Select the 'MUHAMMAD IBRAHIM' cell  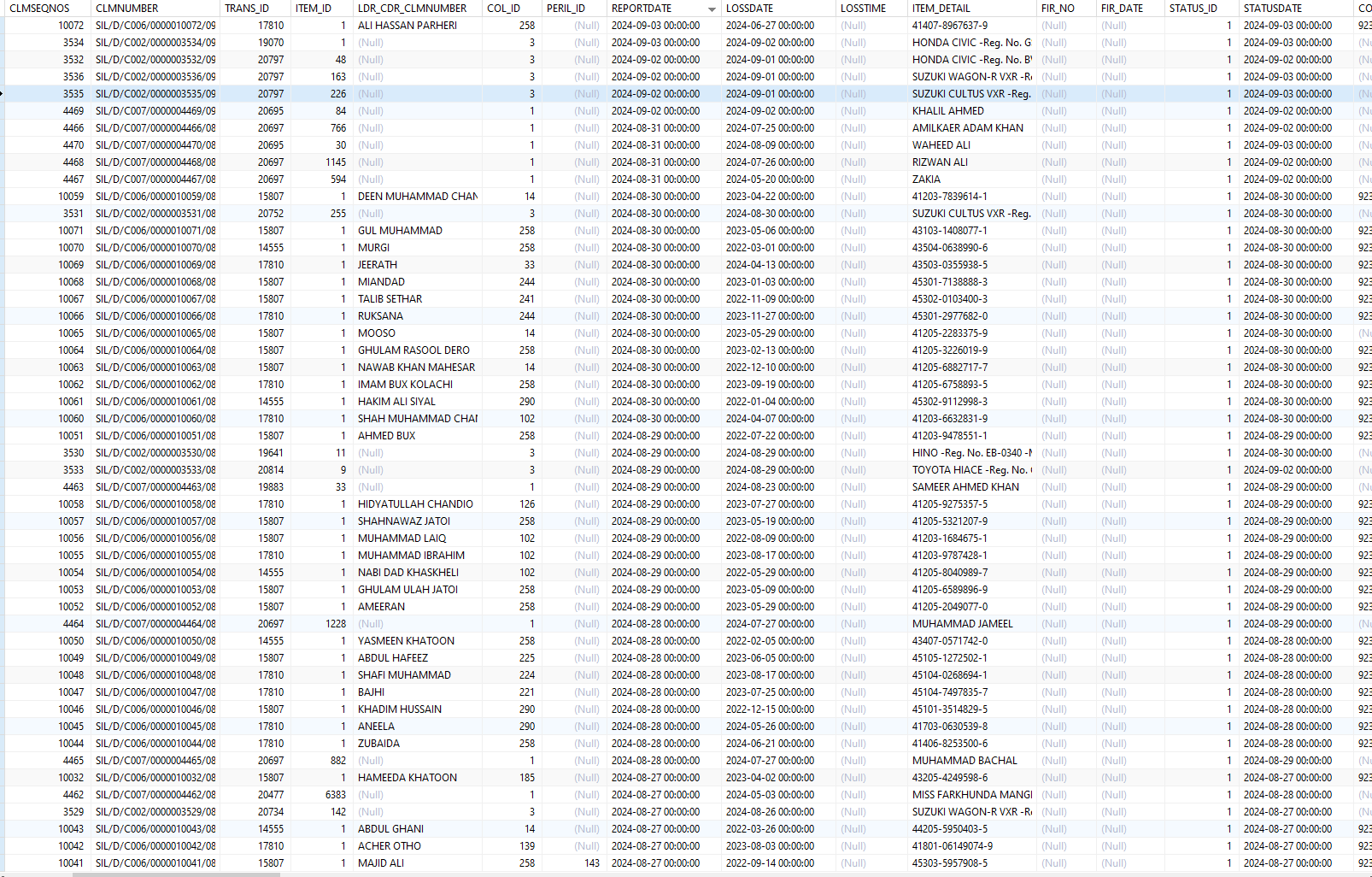pyautogui.click(x=418, y=556)
